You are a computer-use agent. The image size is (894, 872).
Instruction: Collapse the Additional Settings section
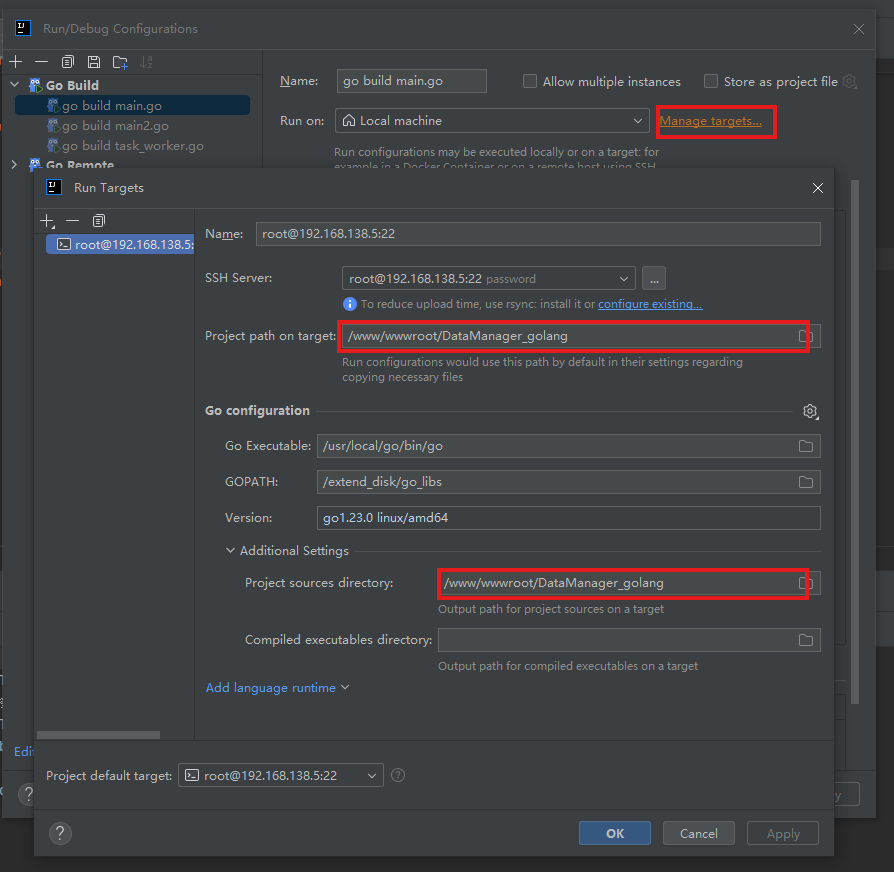(231, 551)
